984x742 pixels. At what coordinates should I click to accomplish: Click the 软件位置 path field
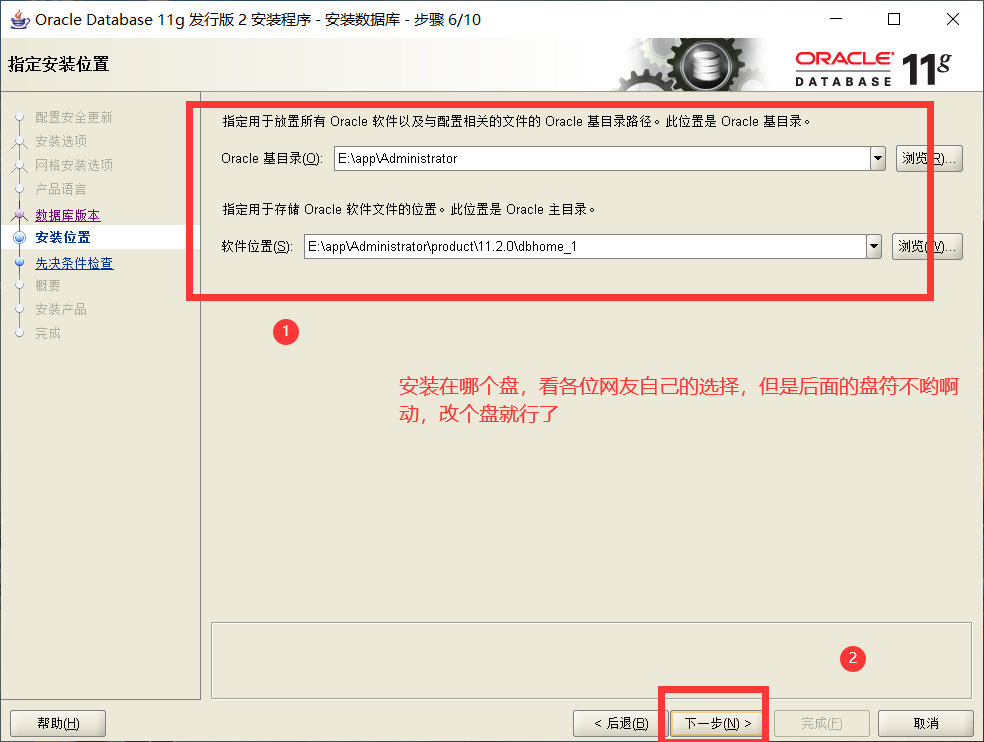pyautogui.click(x=585, y=247)
